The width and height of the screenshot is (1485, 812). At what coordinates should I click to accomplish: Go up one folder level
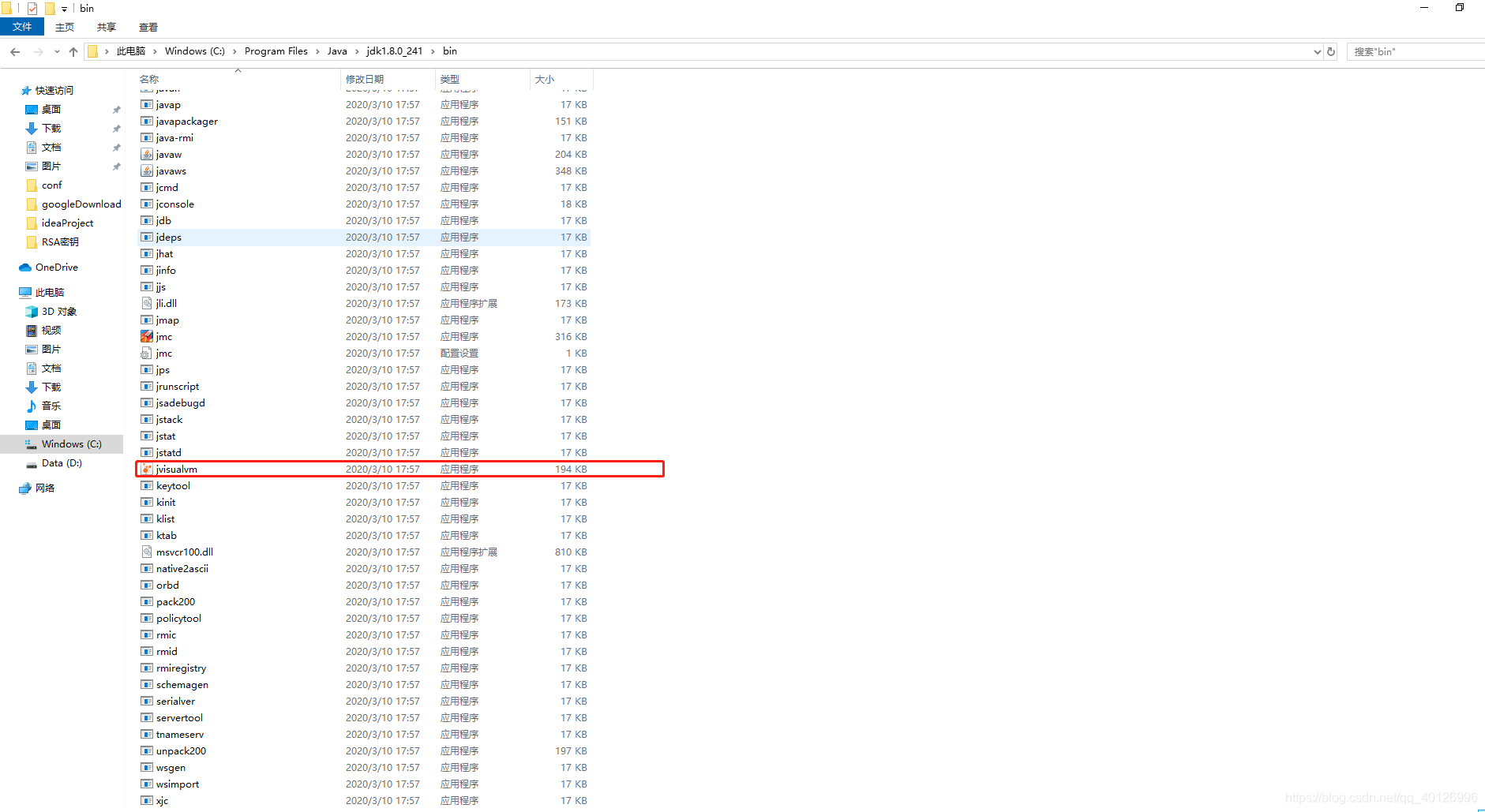coord(73,51)
